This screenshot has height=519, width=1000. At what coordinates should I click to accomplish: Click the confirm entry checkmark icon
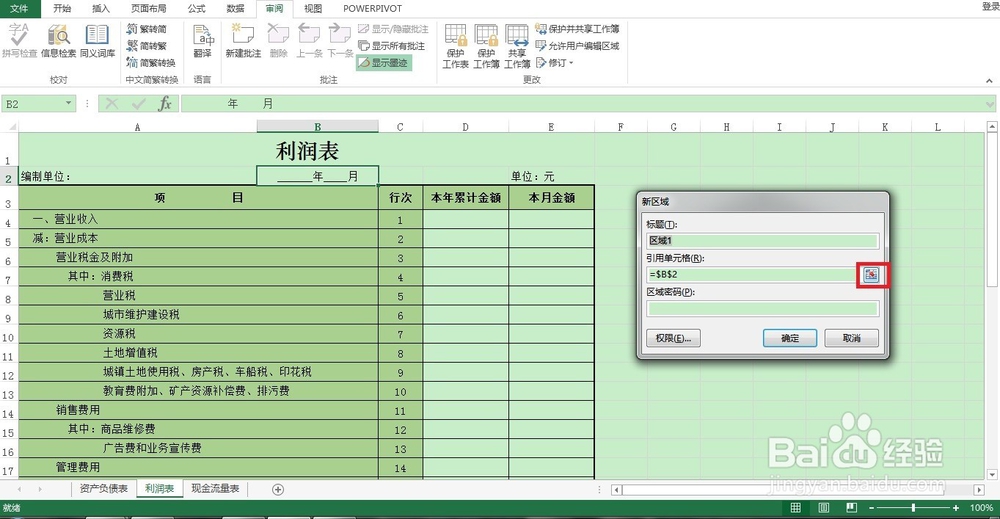[138, 103]
